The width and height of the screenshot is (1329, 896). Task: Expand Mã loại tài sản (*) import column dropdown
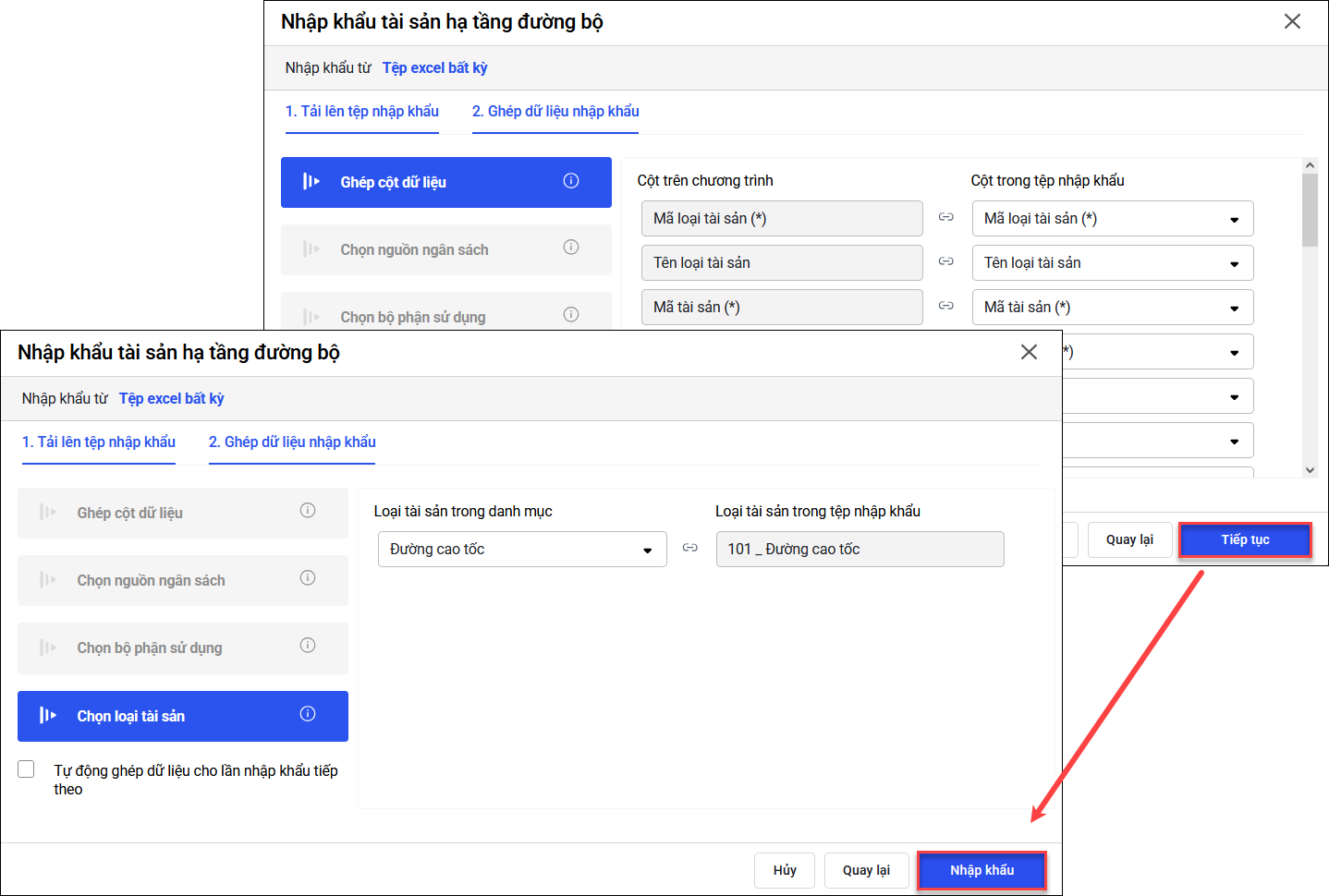[1113, 219]
